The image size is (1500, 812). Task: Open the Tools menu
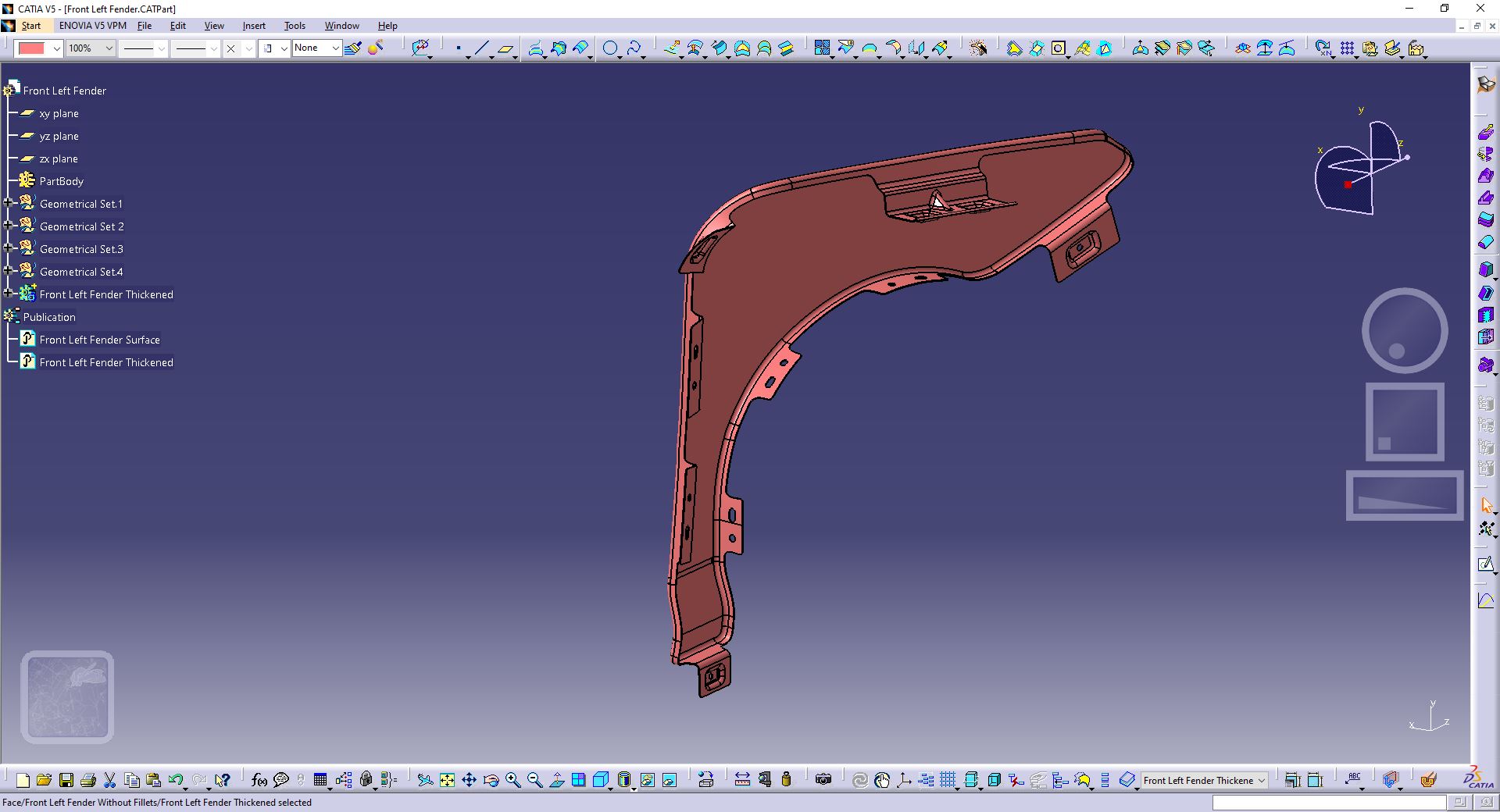point(295,26)
